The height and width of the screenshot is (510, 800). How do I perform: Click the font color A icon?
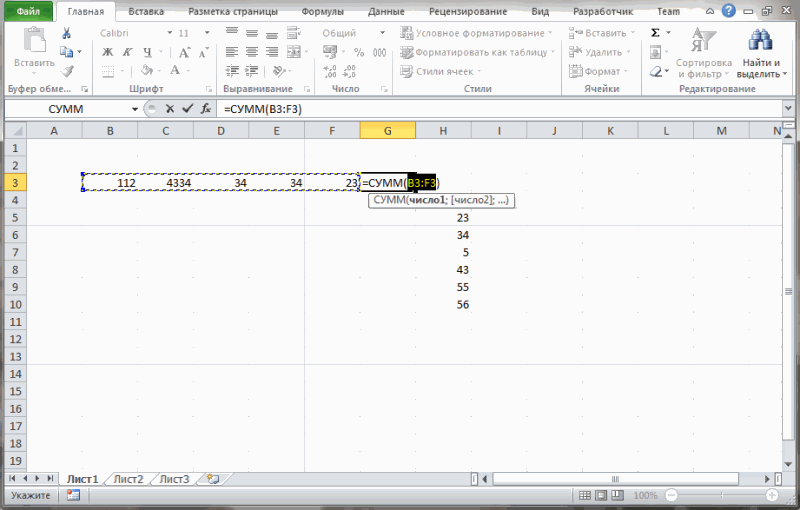(175, 71)
